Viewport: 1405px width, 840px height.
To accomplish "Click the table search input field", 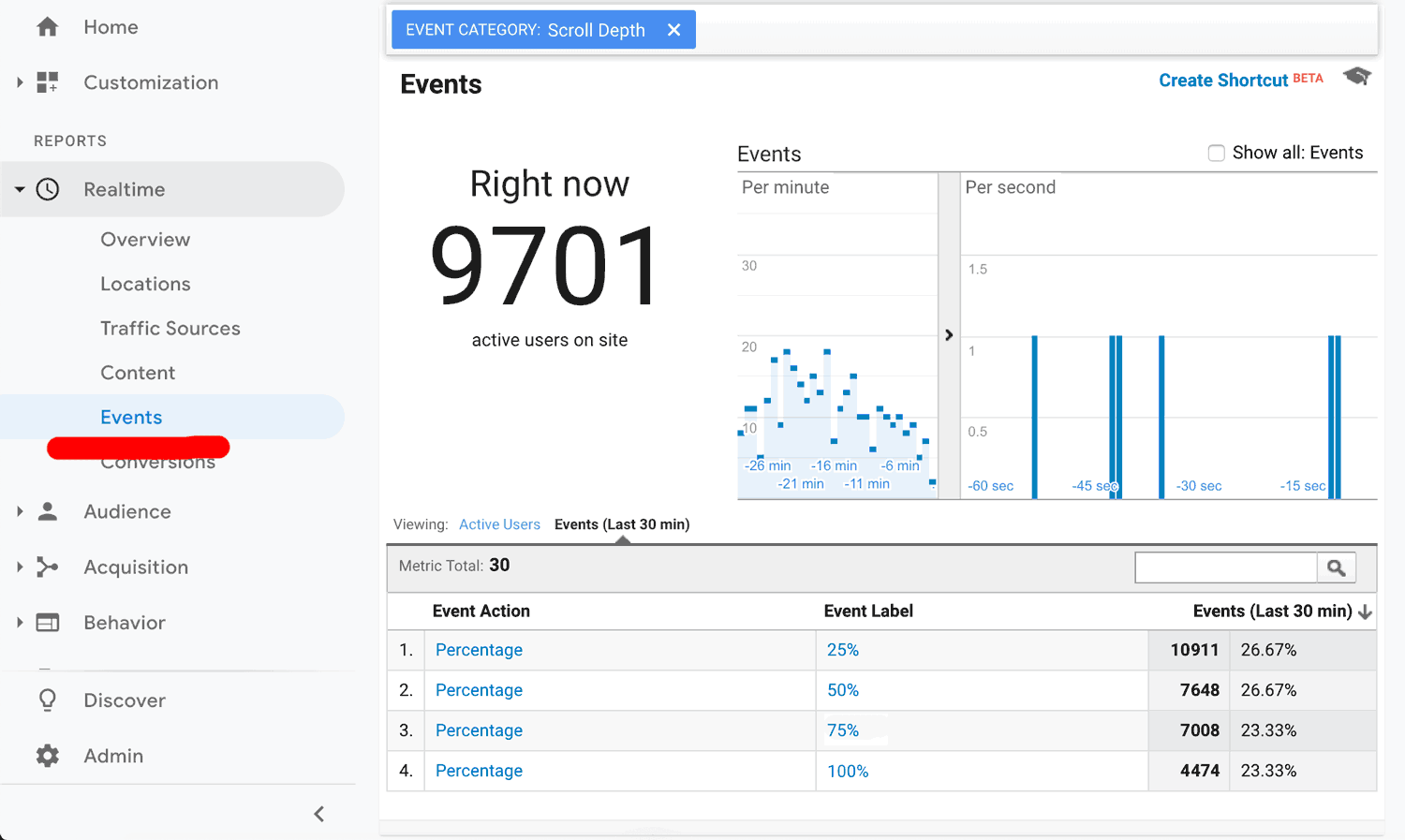I will point(1225,567).
